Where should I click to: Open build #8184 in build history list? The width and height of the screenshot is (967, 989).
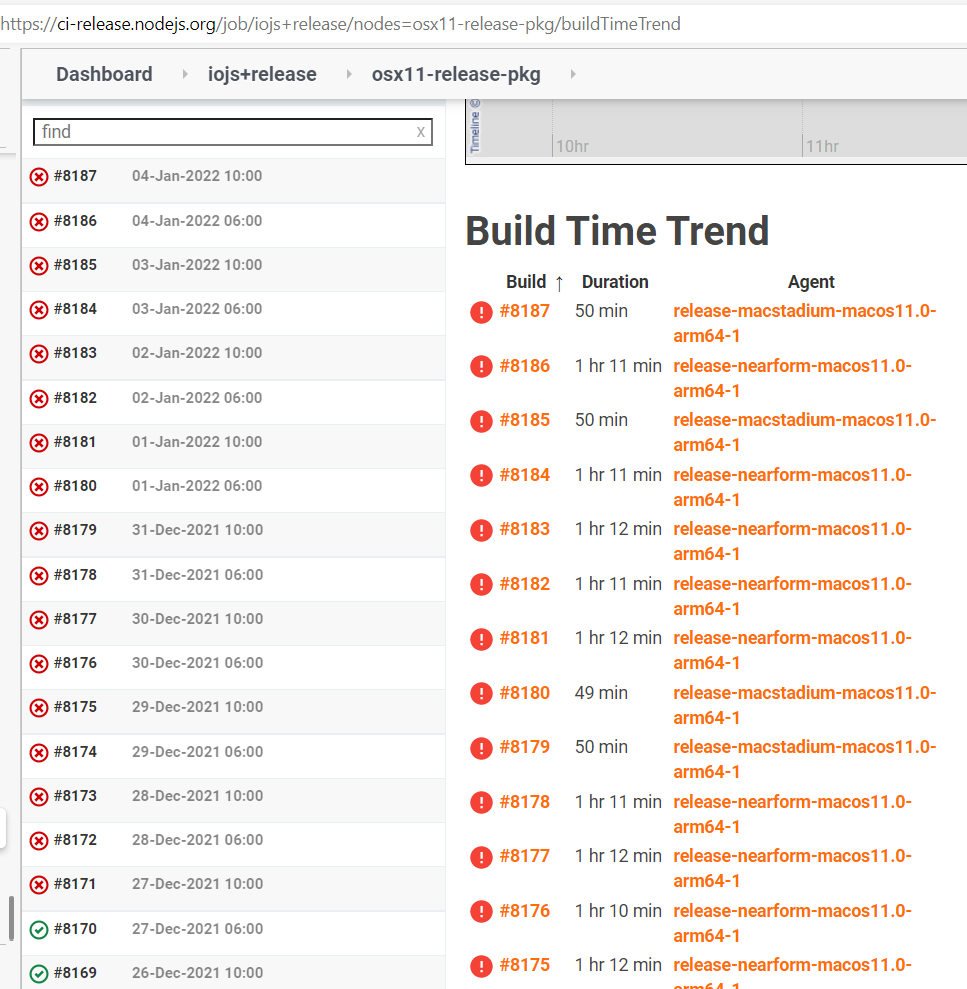click(75, 309)
